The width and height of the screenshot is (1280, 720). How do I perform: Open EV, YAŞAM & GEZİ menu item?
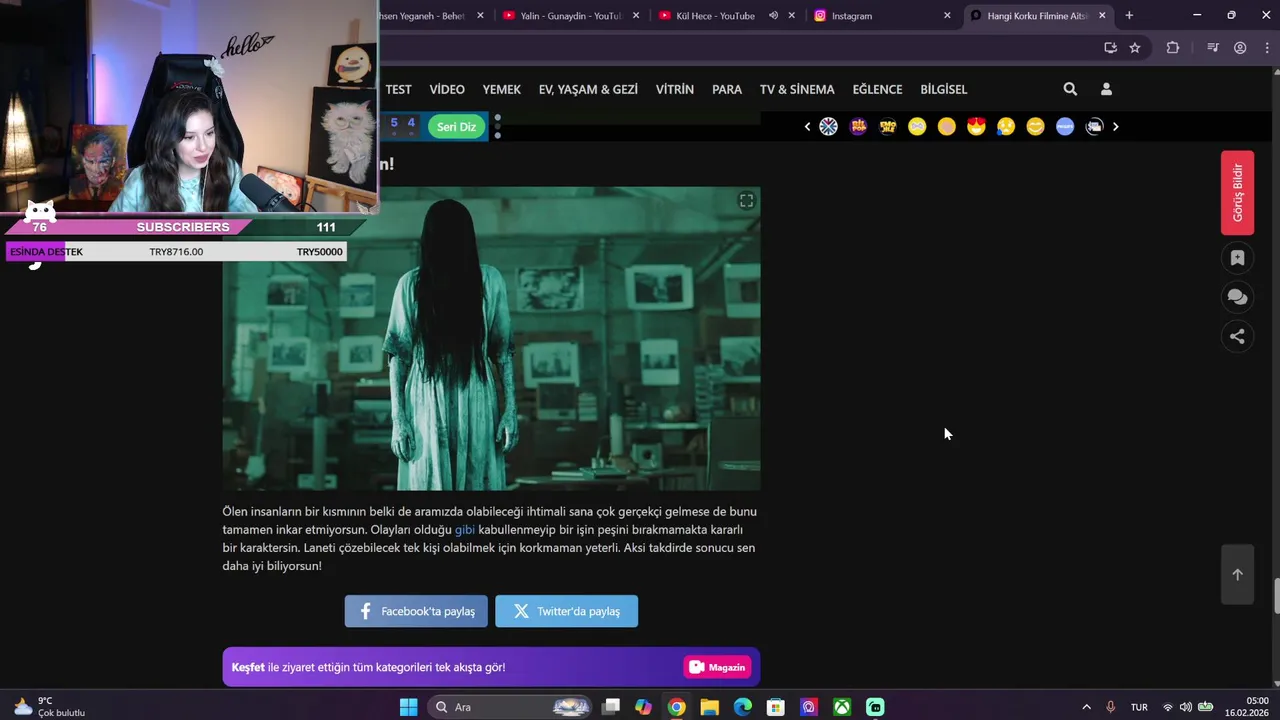coord(588,89)
